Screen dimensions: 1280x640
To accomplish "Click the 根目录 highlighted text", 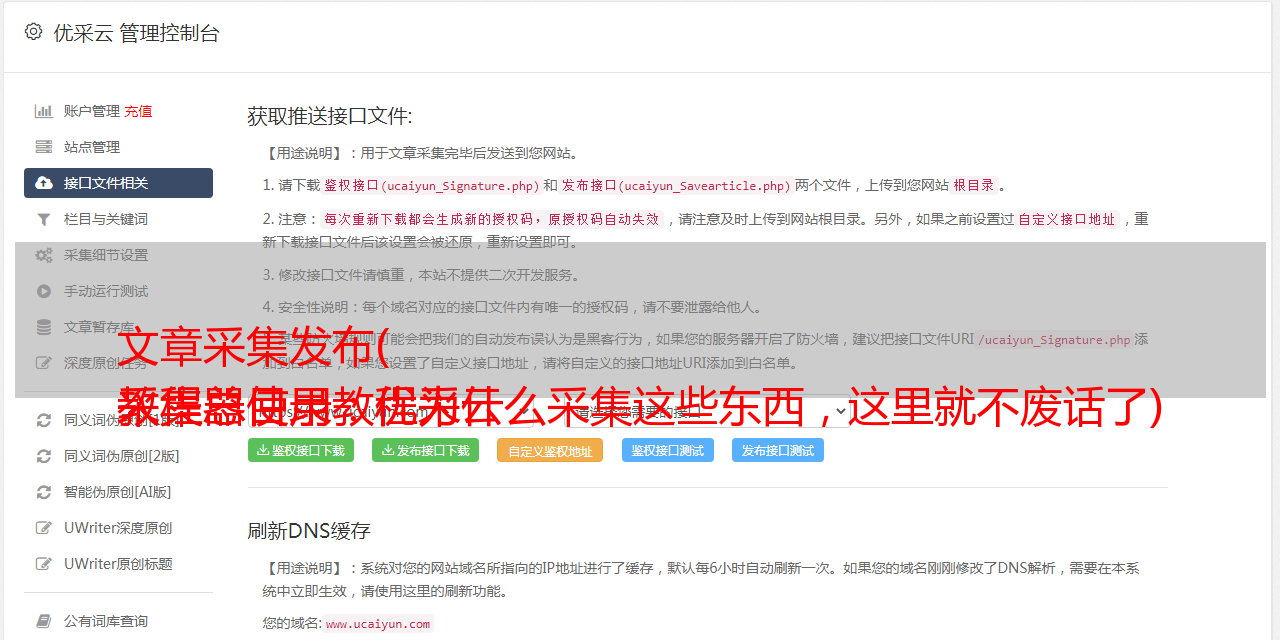I will point(974,186).
